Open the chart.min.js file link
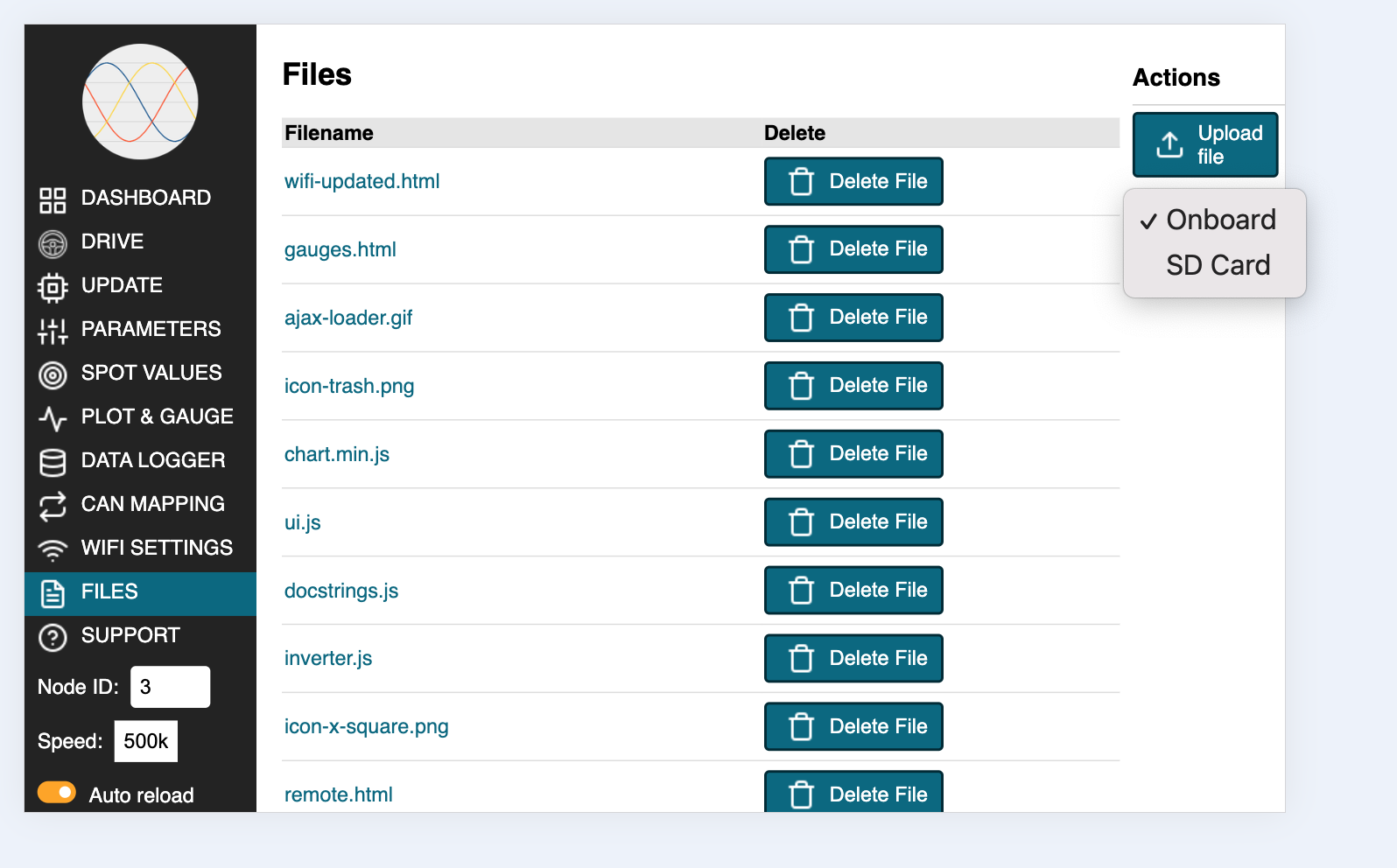 click(x=337, y=454)
